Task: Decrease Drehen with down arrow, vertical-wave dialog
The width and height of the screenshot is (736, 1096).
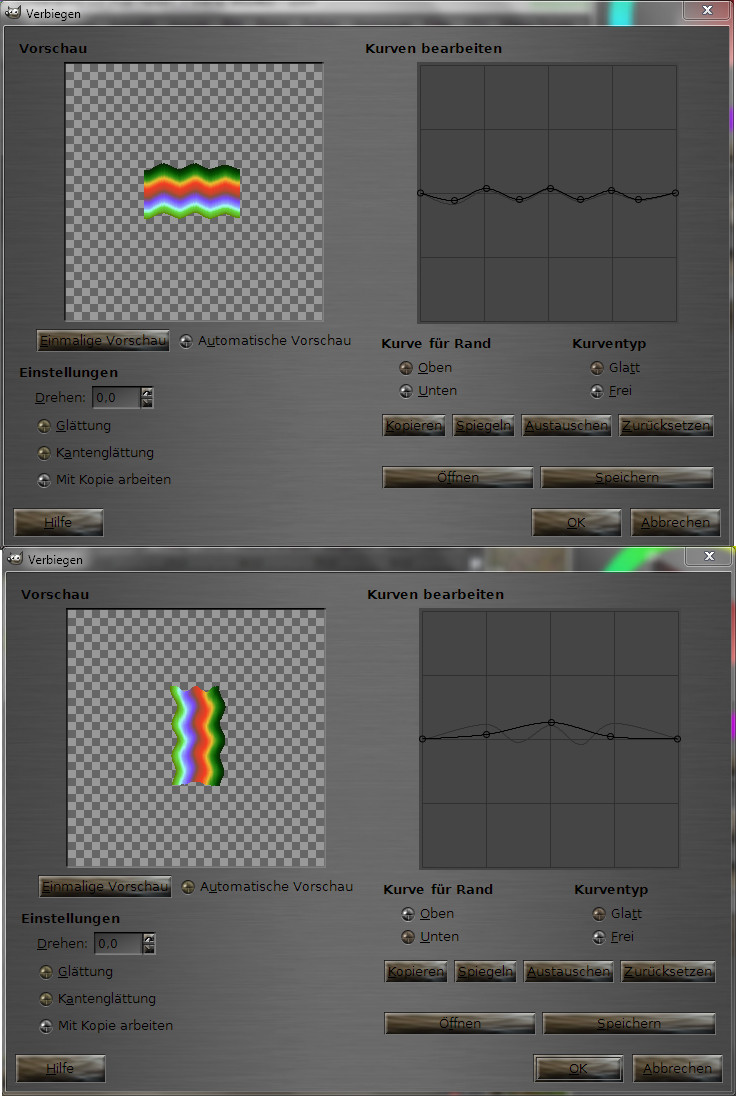Action: 149,949
